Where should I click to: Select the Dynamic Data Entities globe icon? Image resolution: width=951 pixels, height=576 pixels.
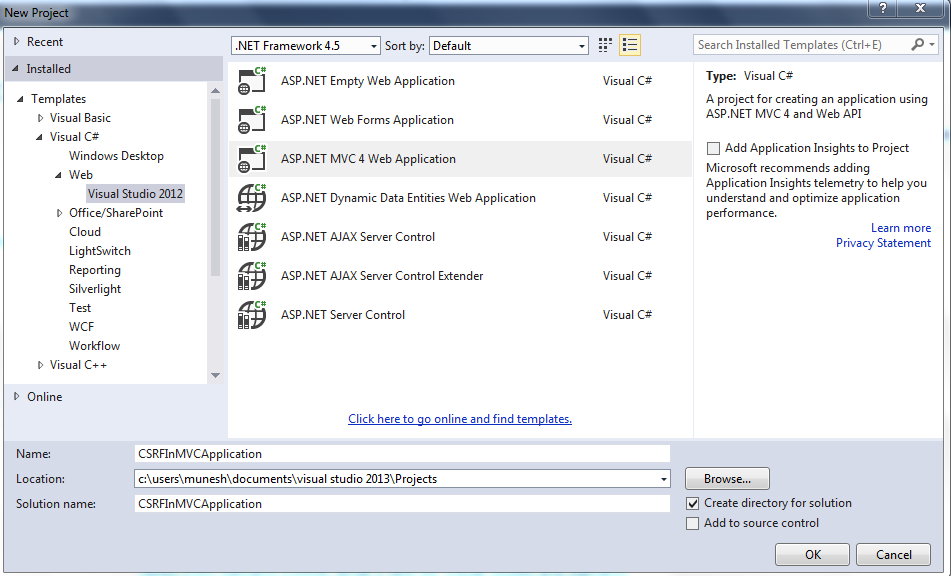(x=251, y=198)
